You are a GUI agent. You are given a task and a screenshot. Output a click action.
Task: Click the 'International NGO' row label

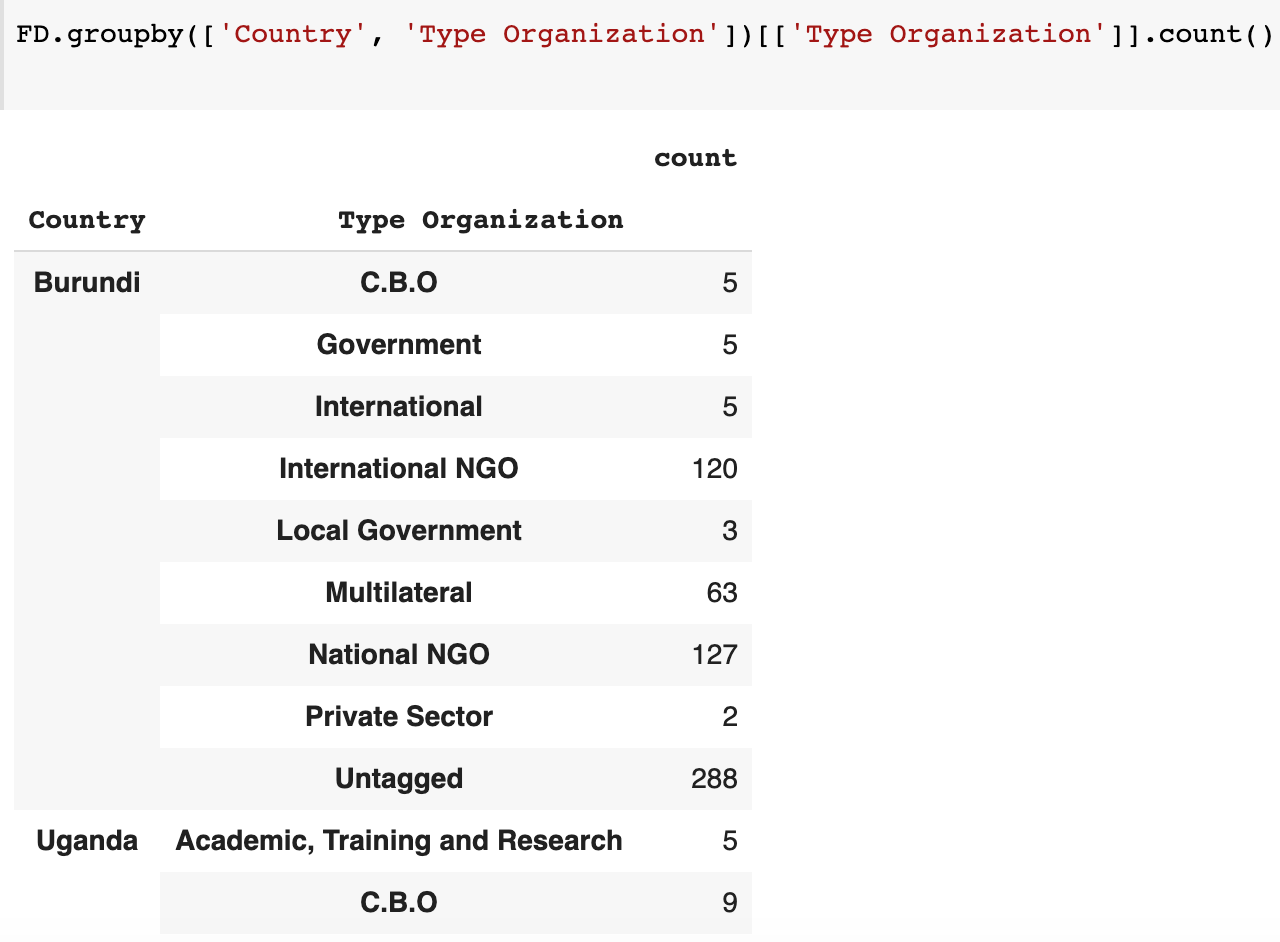tap(398, 468)
